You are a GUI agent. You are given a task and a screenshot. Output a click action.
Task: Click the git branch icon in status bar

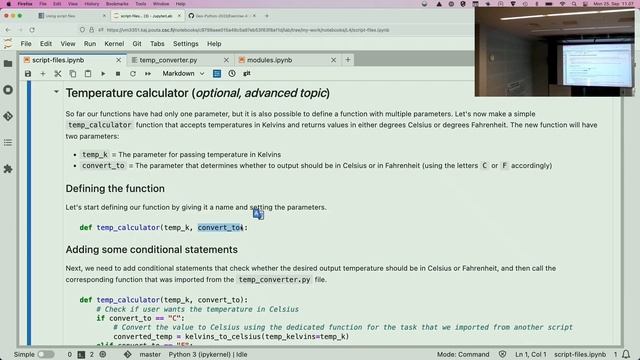pyautogui.click(x=128, y=354)
